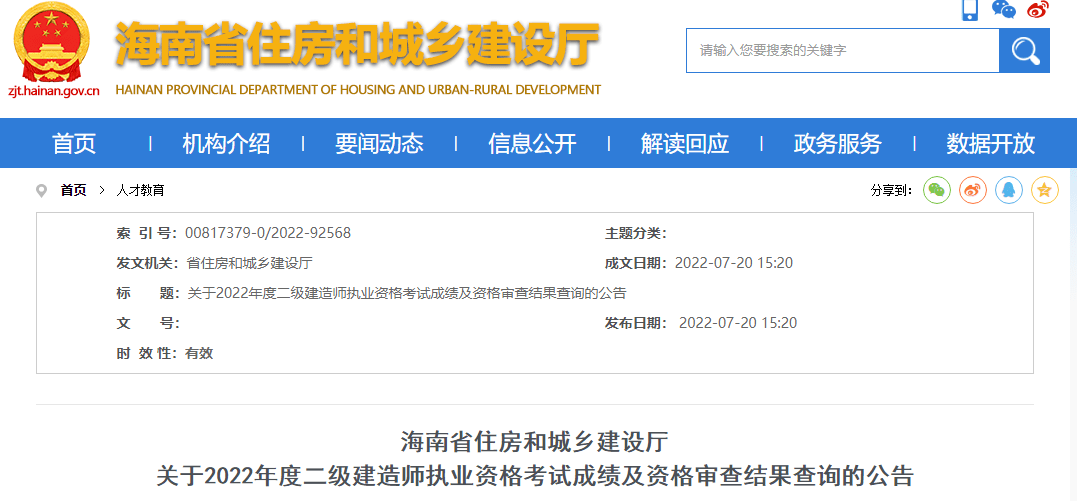
Task: Open the 数据开放 navigation item
Action: [990, 144]
